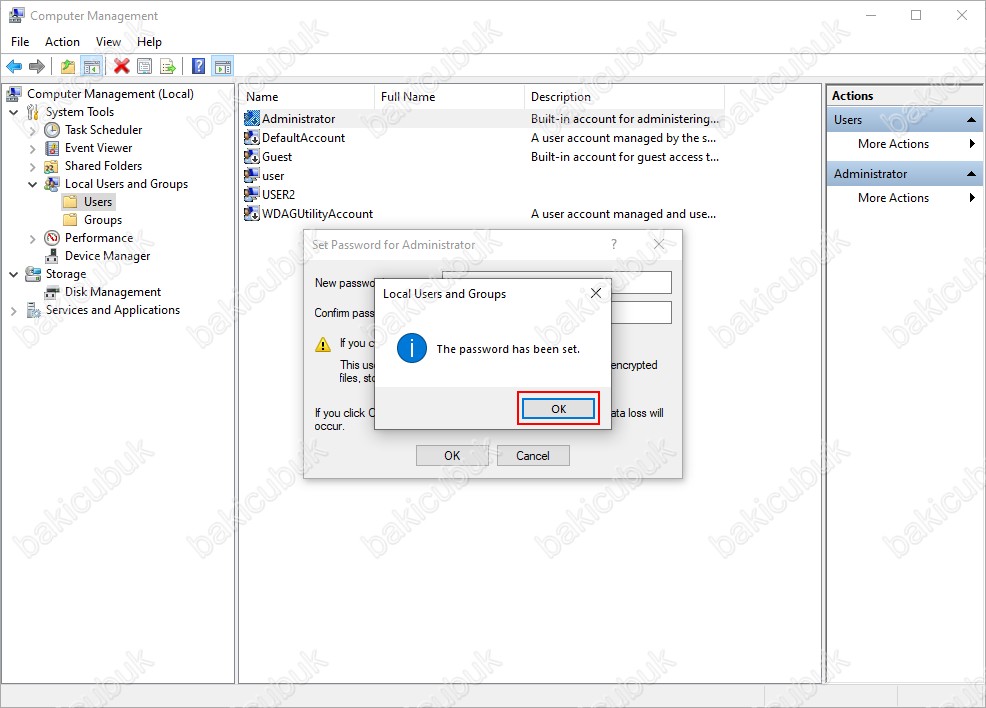Expand the Shared Folders tree node
986x708 pixels.
[33, 167]
